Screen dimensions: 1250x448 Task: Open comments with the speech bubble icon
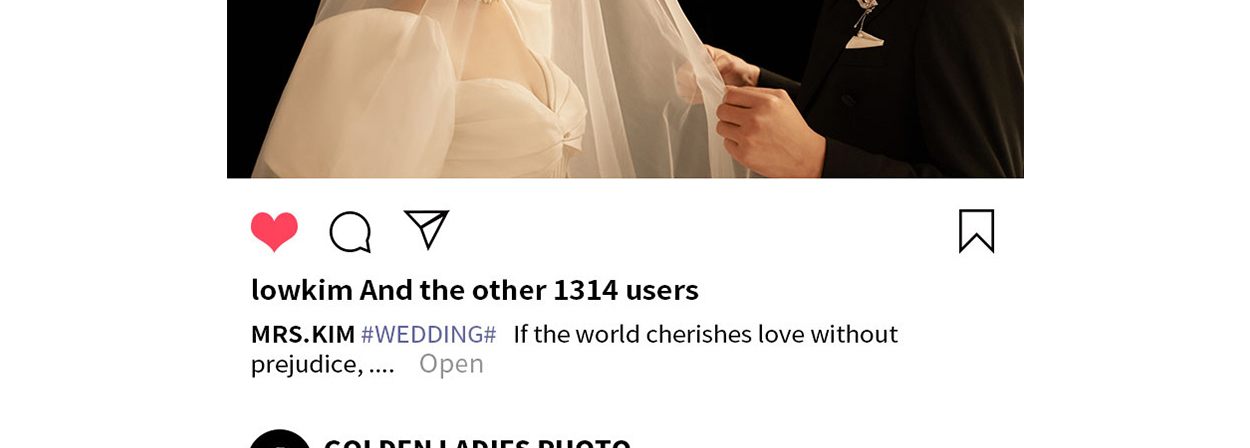point(350,232)
